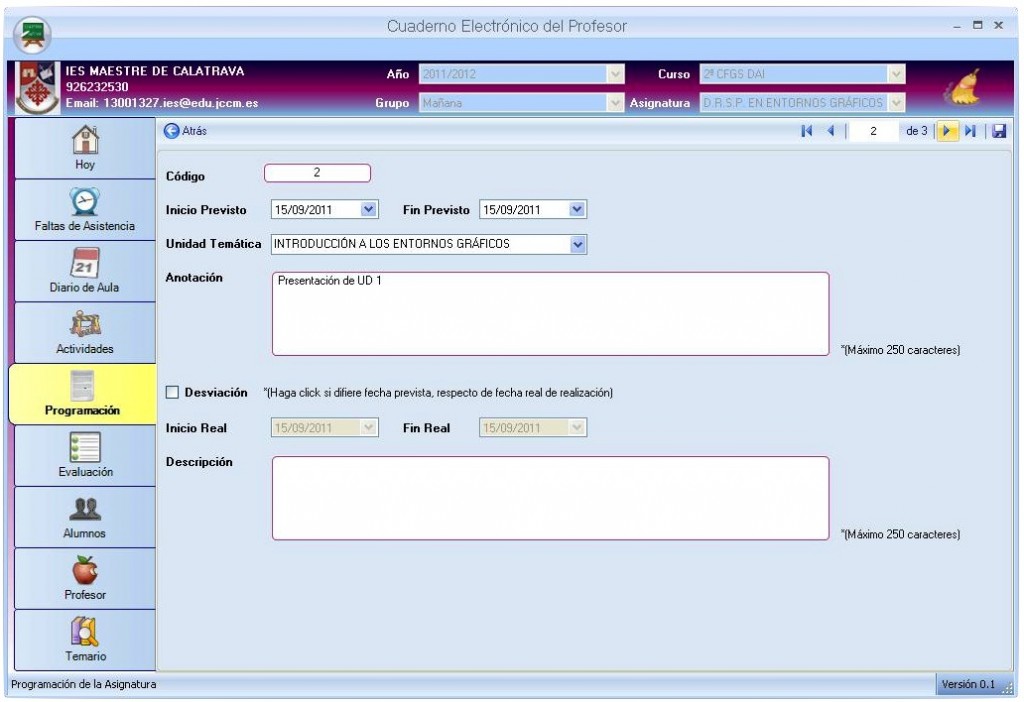
Task: Open the Temario section
Action: [x=85, y=639]
